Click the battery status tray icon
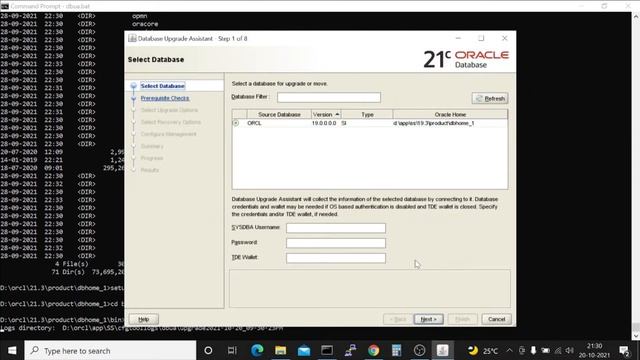Screen dimensions: 640x360 point(545,351)
